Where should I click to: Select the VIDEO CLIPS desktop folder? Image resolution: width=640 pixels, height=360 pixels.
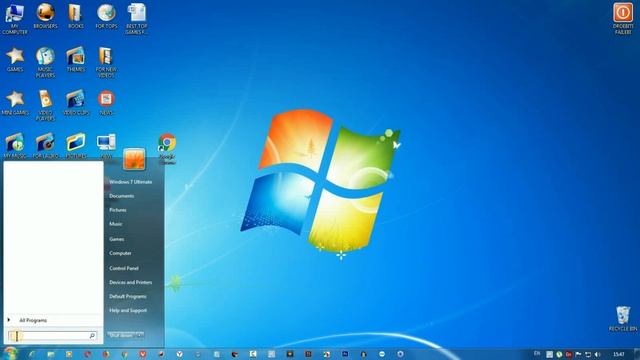[x=76, y=103]
